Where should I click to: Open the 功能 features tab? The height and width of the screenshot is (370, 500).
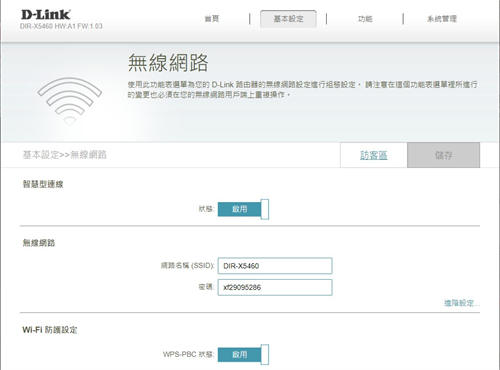pyautogui.click(x=365, y=19)
